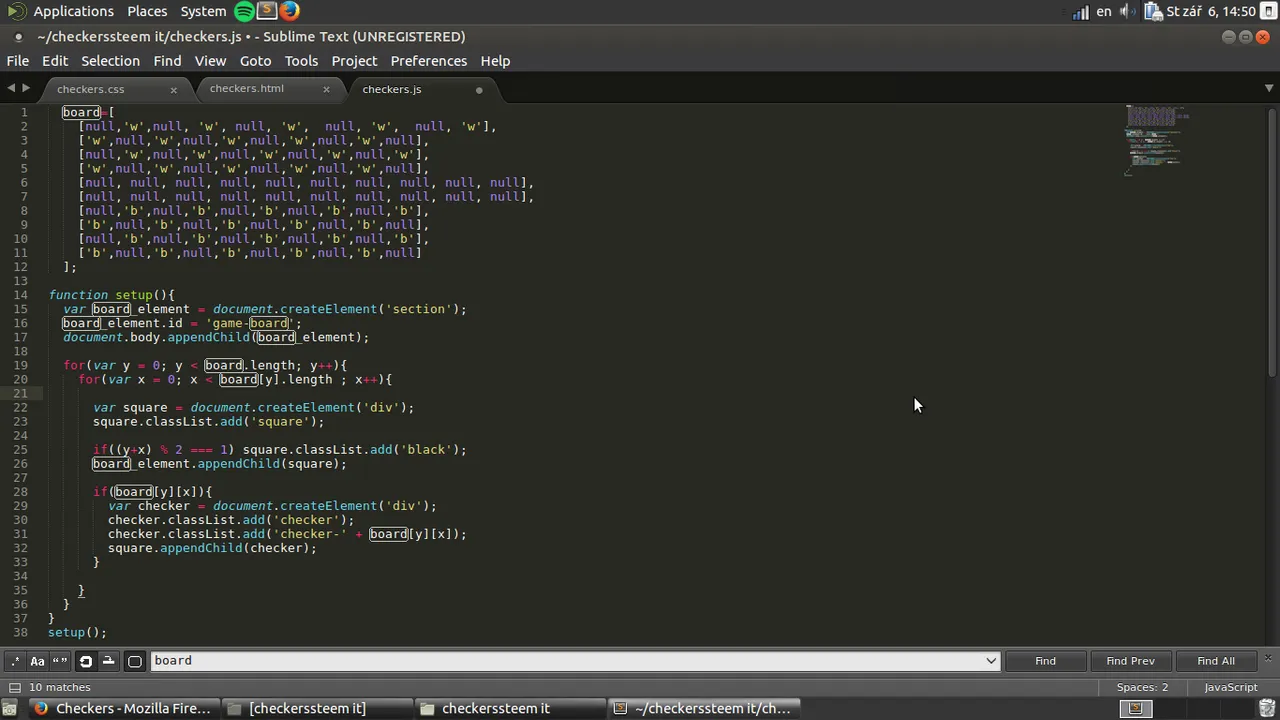Click the Find All button
Viewport: 1280px width, 720px height.
click(1216, 661)
